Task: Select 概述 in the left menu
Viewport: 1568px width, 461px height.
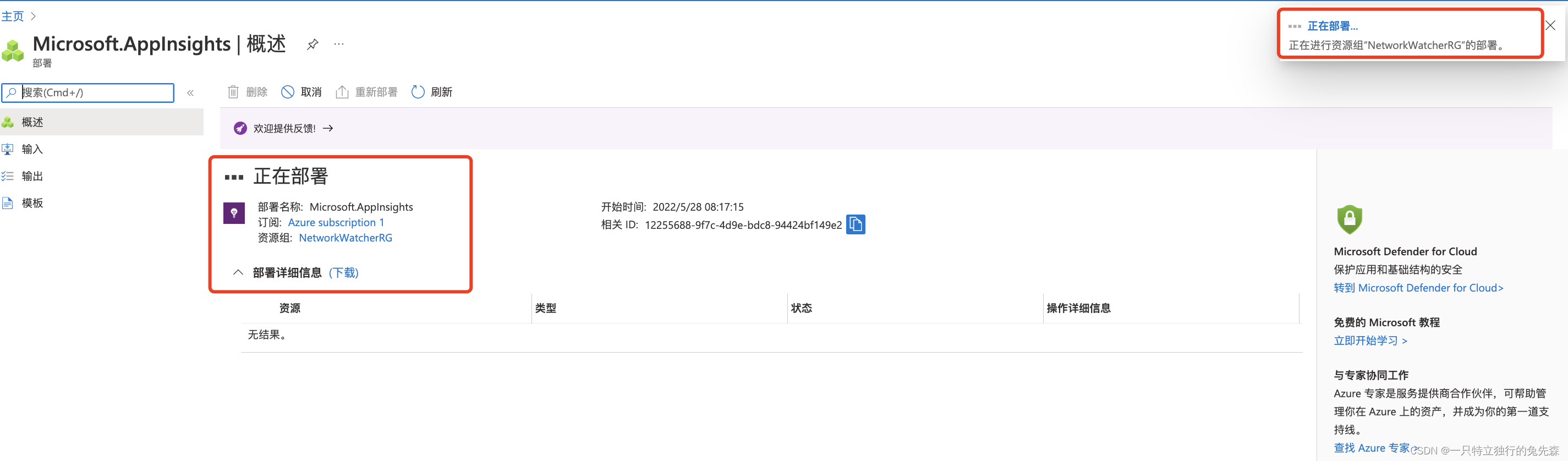Action: [x=102, y=122]
